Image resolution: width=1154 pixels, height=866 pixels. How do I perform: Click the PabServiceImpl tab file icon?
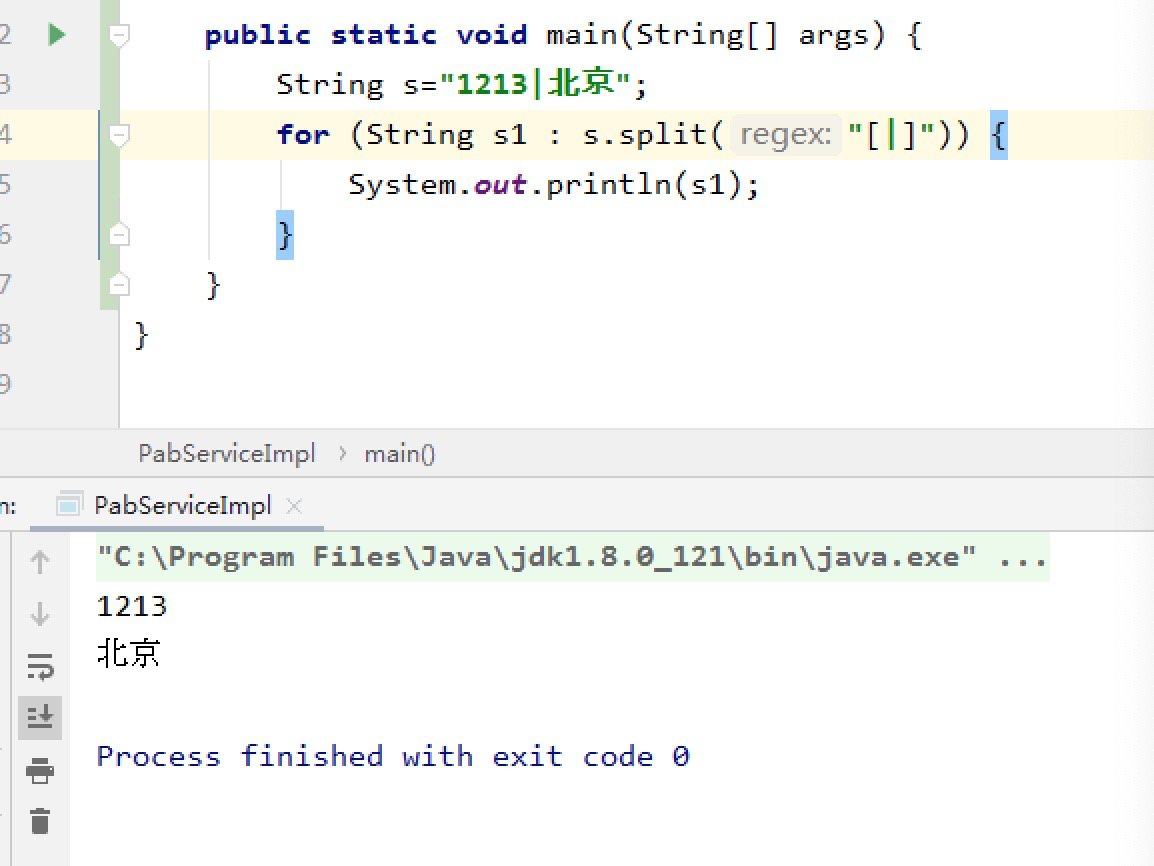click(x=68, y=505)
